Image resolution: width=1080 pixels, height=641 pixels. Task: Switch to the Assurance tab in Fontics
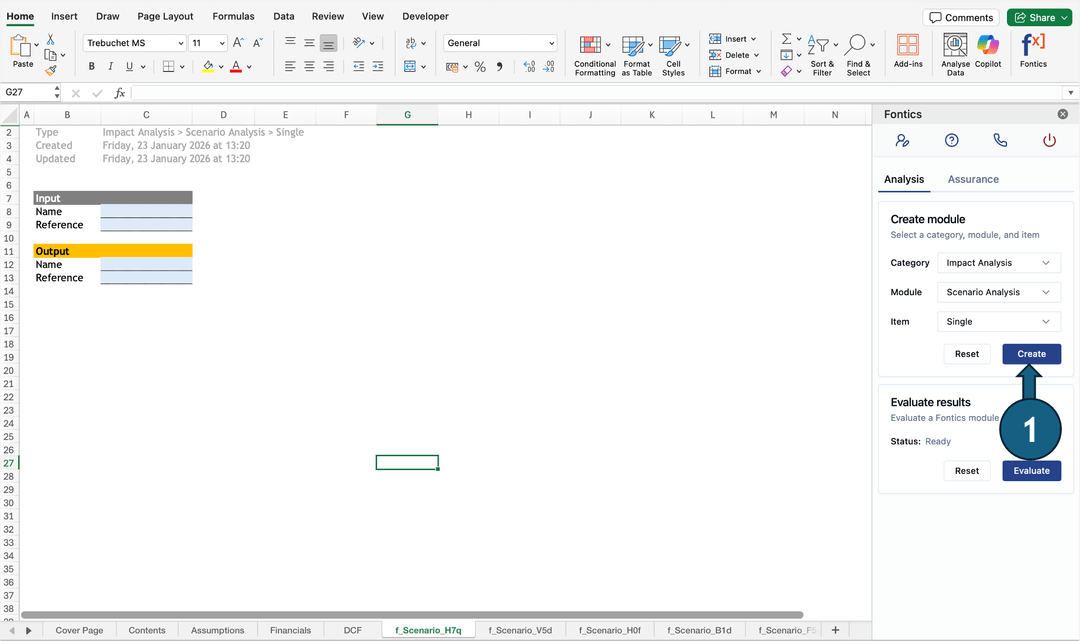point(973,179)
